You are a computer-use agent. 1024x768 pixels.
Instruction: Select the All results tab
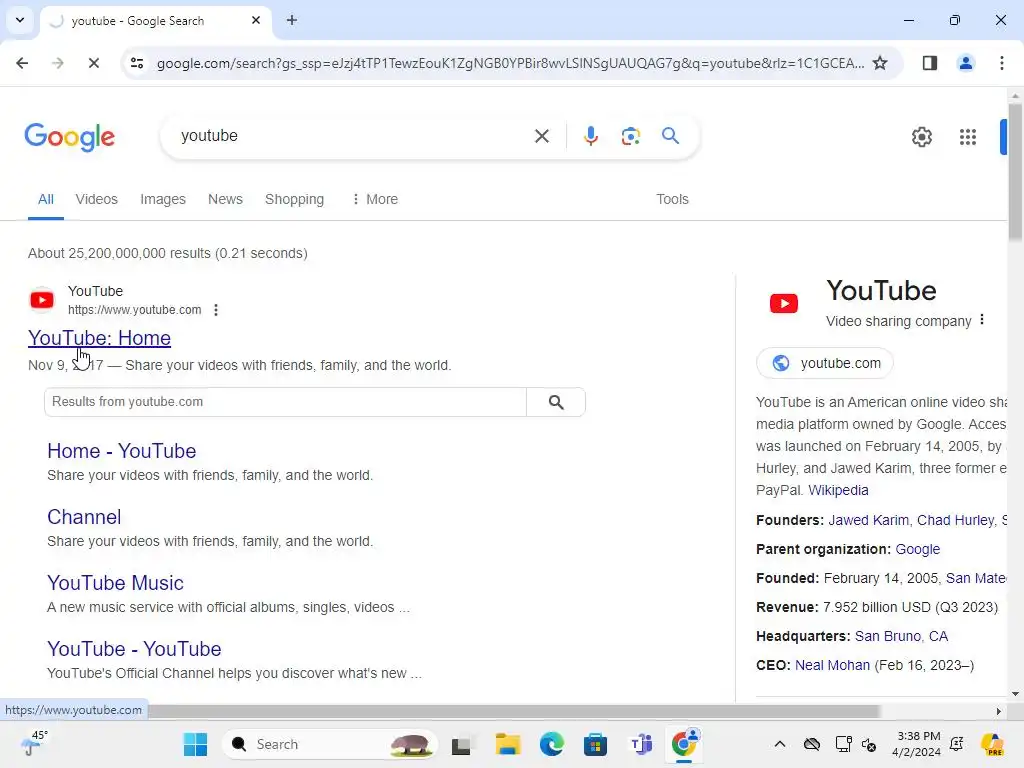(x=46, y=199)
